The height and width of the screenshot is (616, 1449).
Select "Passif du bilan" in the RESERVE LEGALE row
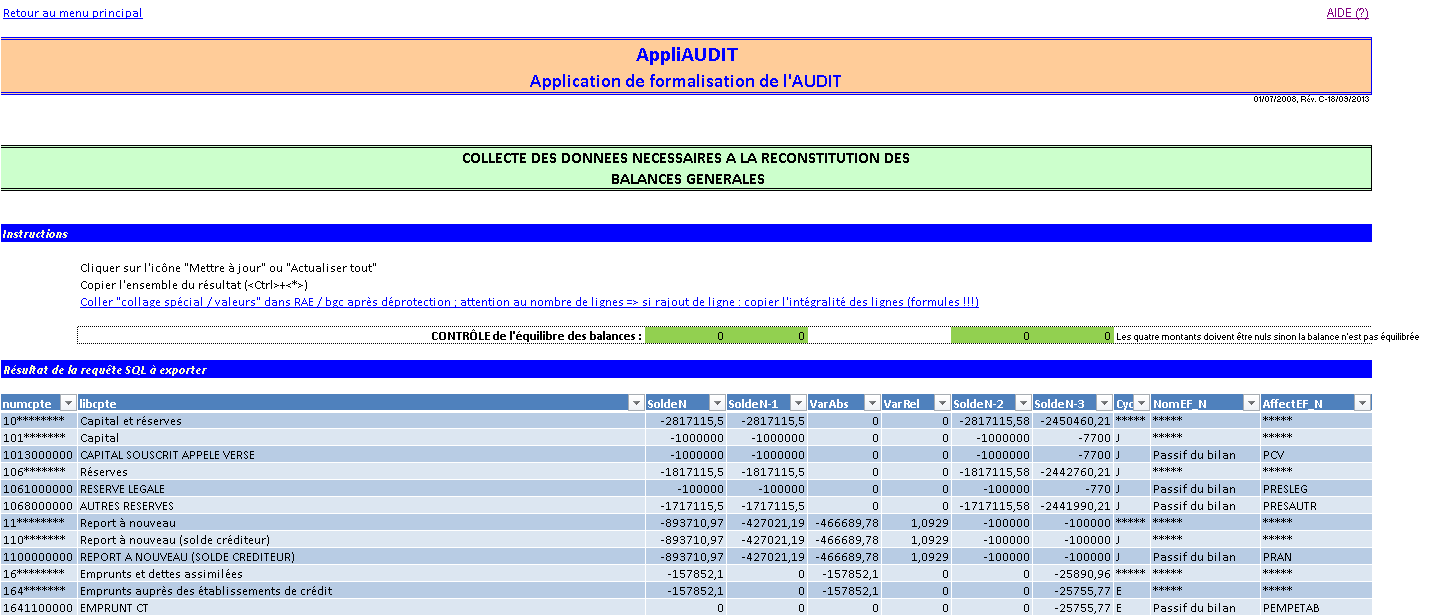coord(1205,489)
